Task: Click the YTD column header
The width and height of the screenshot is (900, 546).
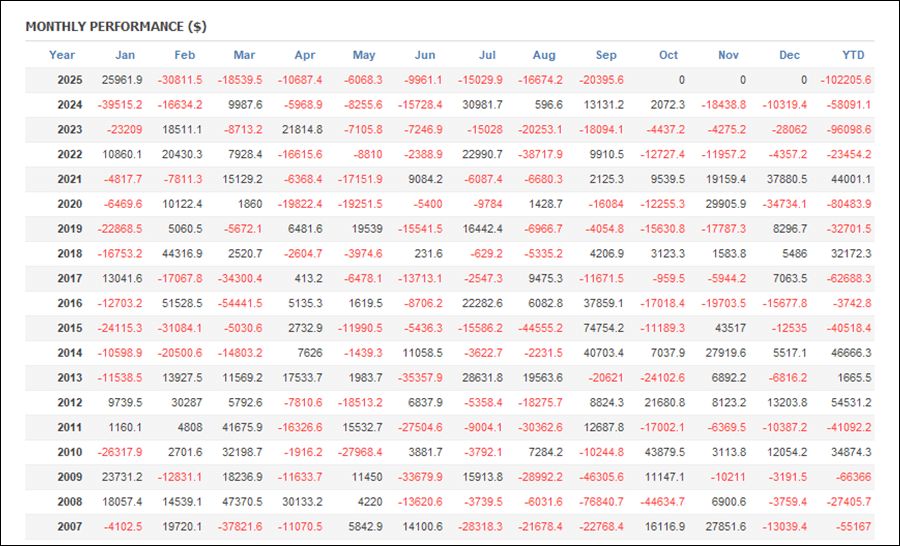Action: point(853,55)
